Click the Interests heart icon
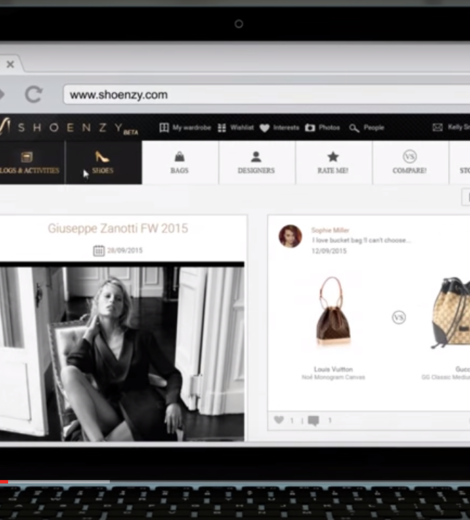This screenshot has width=470, height=520. click(x=265, y=128)
